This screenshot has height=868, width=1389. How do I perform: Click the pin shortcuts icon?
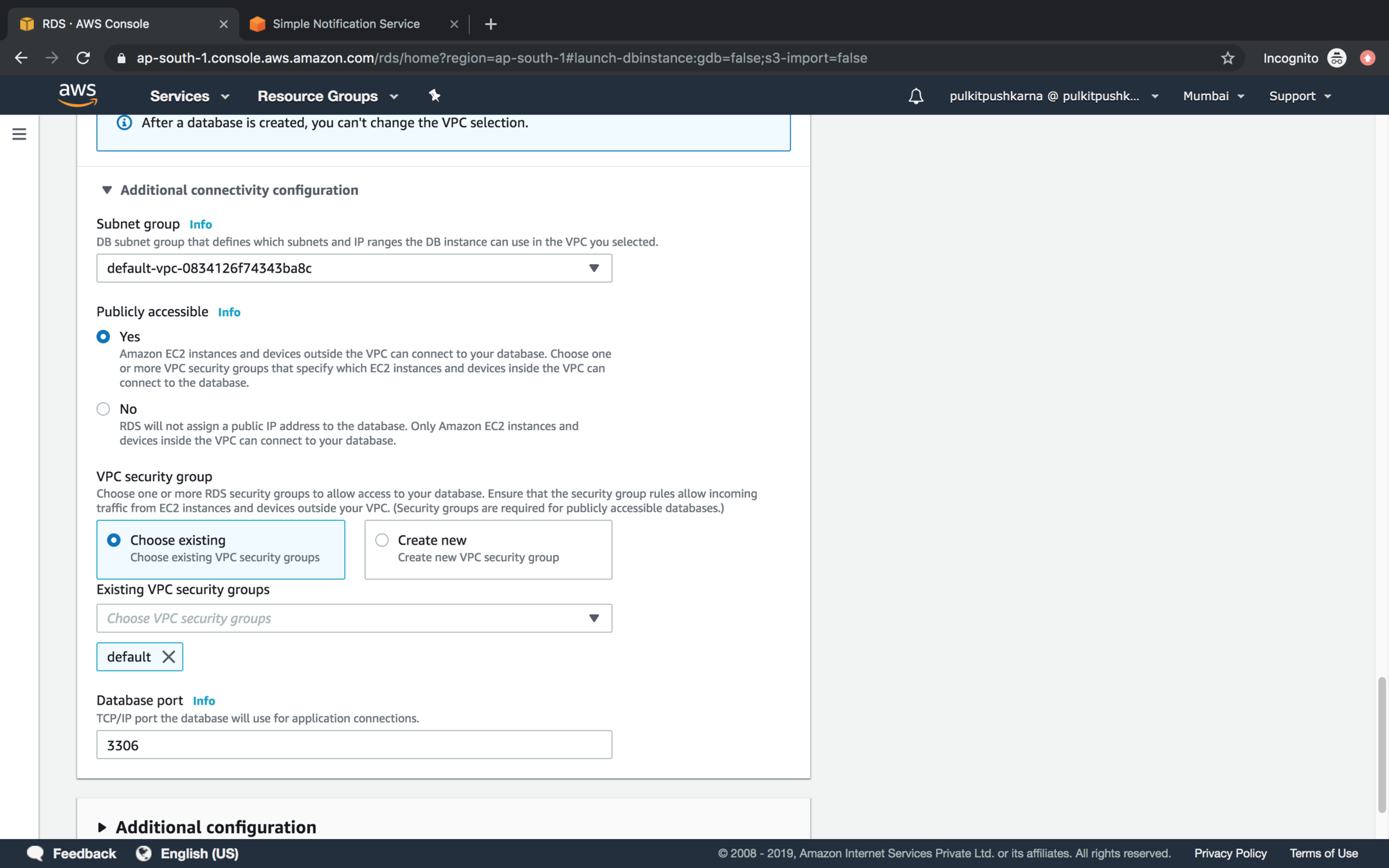click(x=435, y=96)
